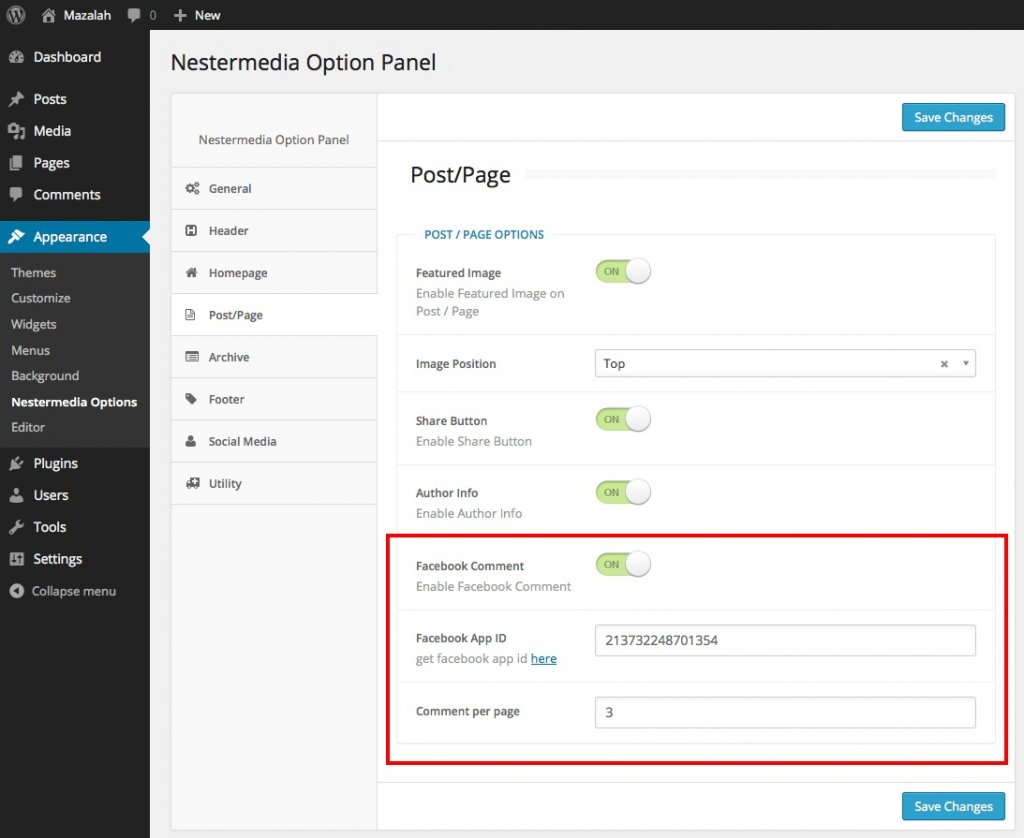Click the Settings sliders icon
The width and height of the screenshot is (1024, 838).
pyautogui.click(x=16, y=559)
